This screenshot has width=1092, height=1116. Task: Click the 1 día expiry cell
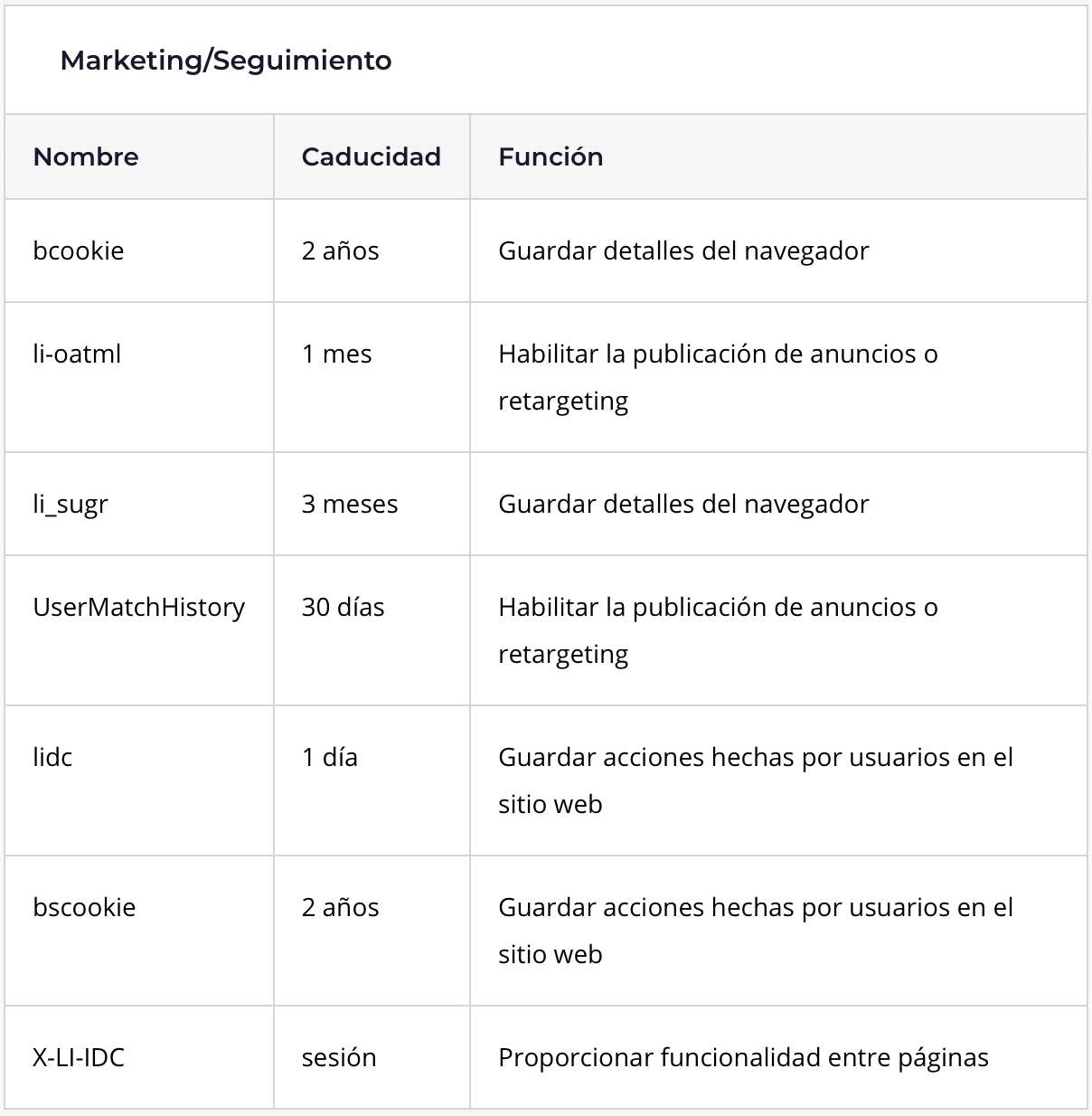pyautogui.click(x=330, y=757)
